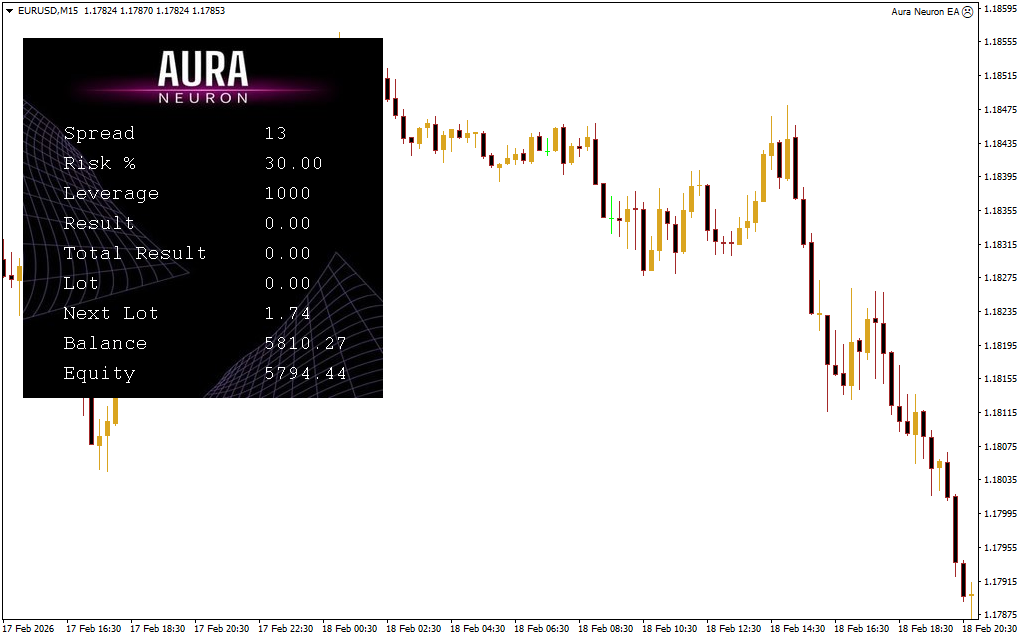Select the Balance value 5810.27
This screenshot has height=640, width=1024.
point(305,343)
